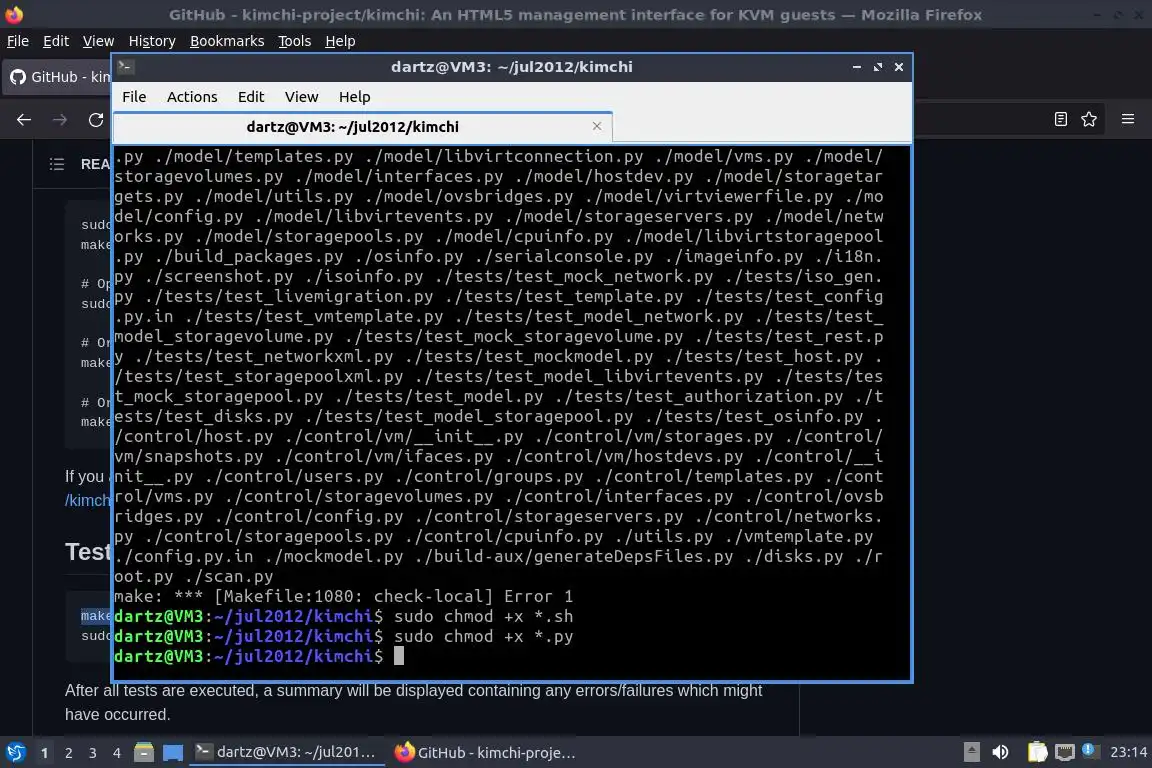Viewport: 1152px width, 768px height.
Task: Switch to workspace 2
Action: coord(68,753)
